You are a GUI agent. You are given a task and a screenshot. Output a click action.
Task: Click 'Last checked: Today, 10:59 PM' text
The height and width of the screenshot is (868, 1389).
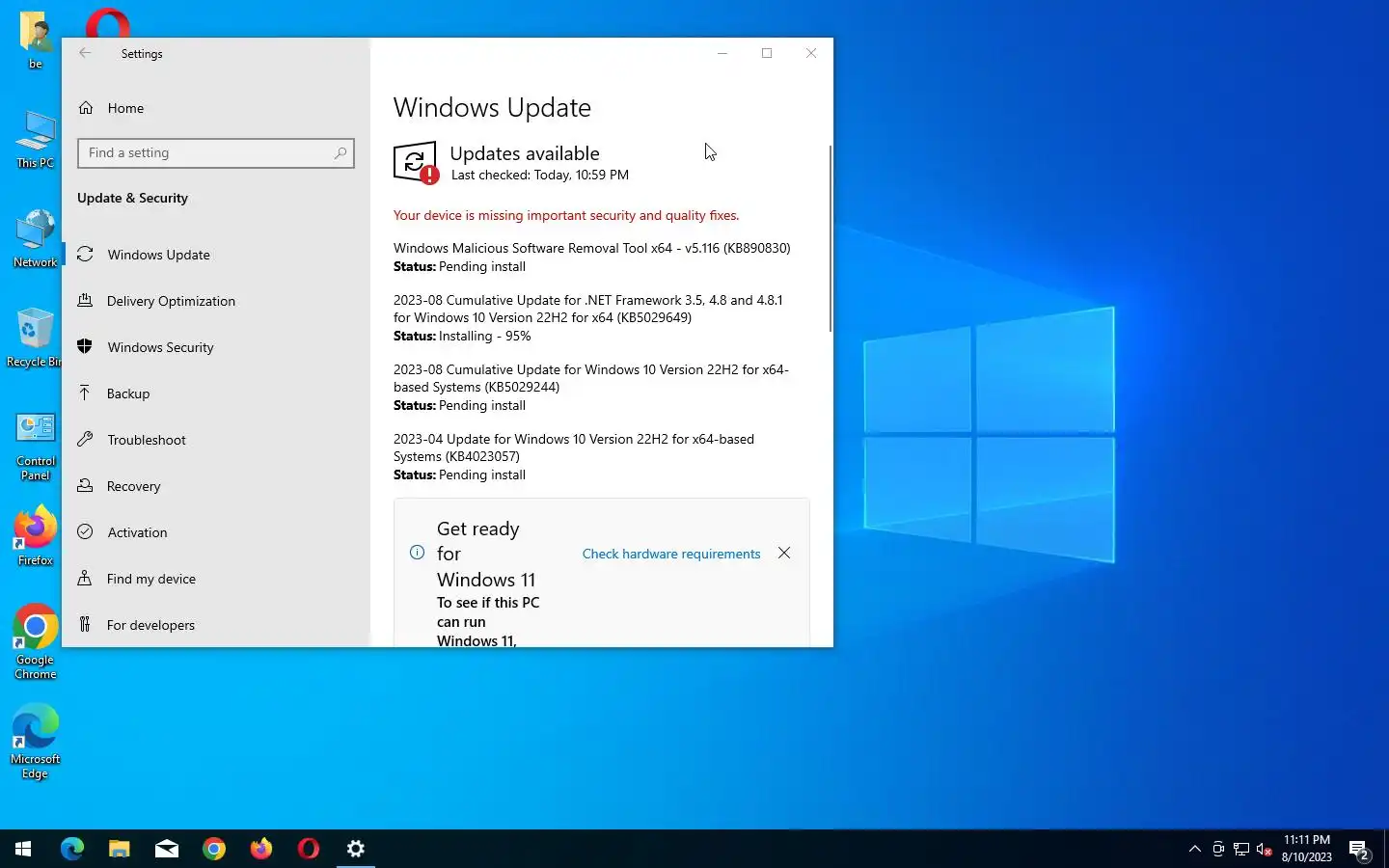540,175
